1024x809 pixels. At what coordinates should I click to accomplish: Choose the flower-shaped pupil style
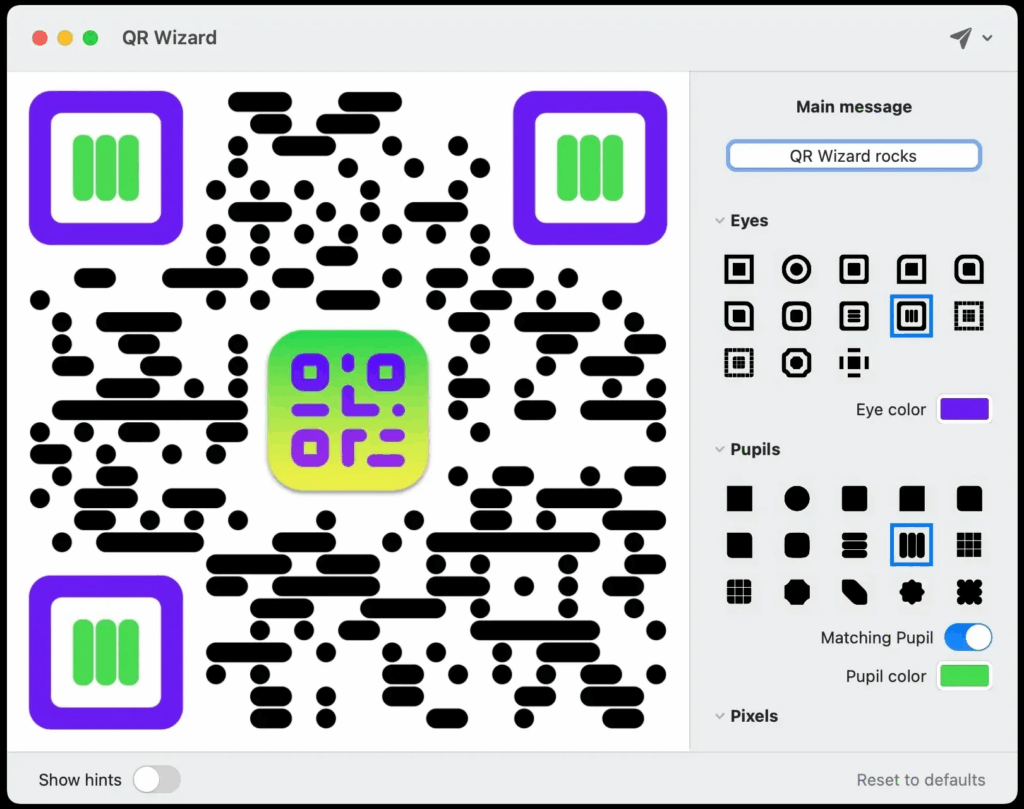[x=912, y=592]
